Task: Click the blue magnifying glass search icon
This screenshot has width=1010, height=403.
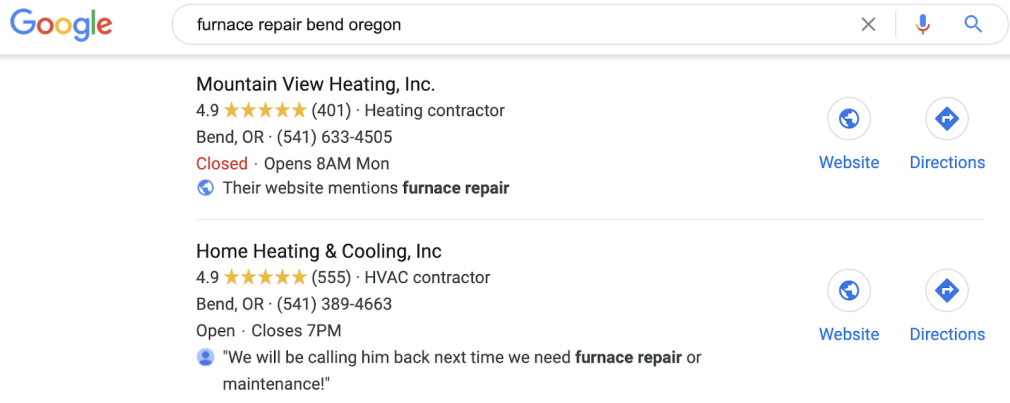Action: 973,25
